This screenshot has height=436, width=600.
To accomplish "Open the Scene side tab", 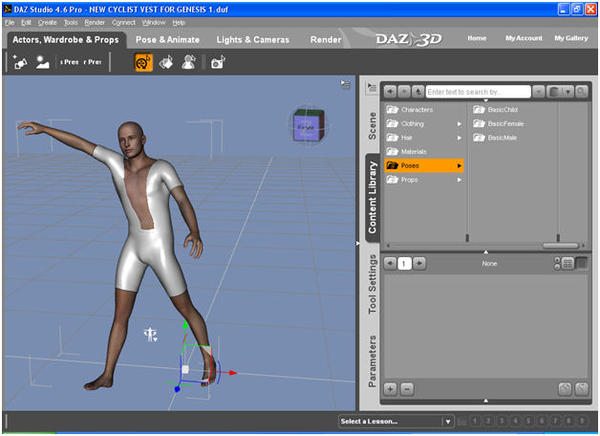I will [372, 126].
